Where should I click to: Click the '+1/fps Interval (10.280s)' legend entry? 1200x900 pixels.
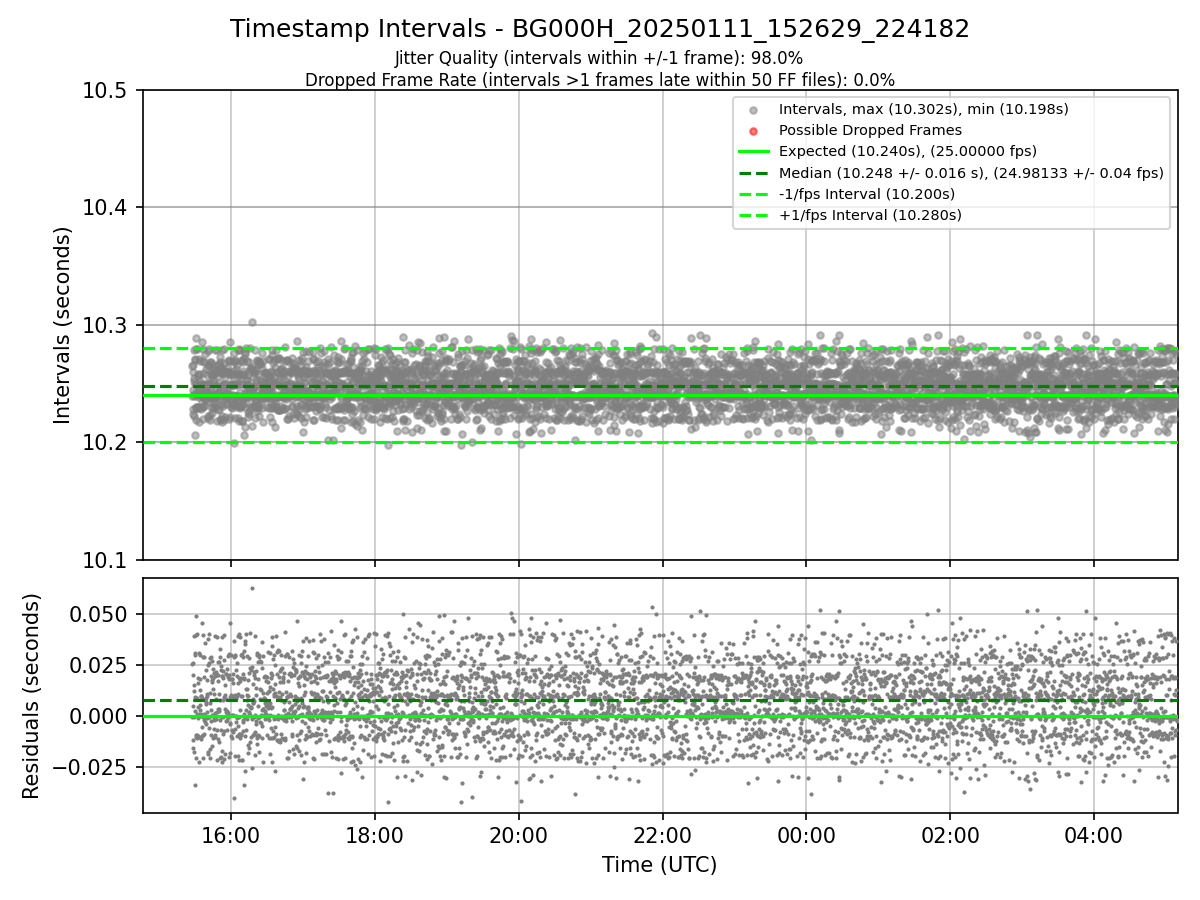[x=870, y=215]
